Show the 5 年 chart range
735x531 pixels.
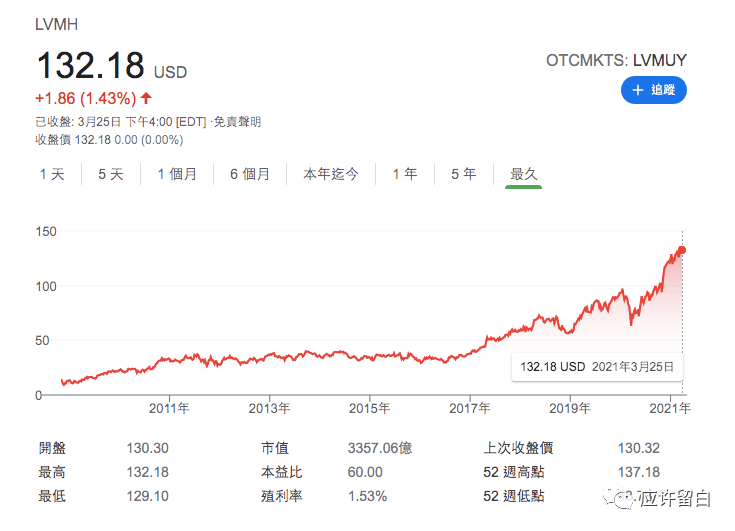(464, 174)
